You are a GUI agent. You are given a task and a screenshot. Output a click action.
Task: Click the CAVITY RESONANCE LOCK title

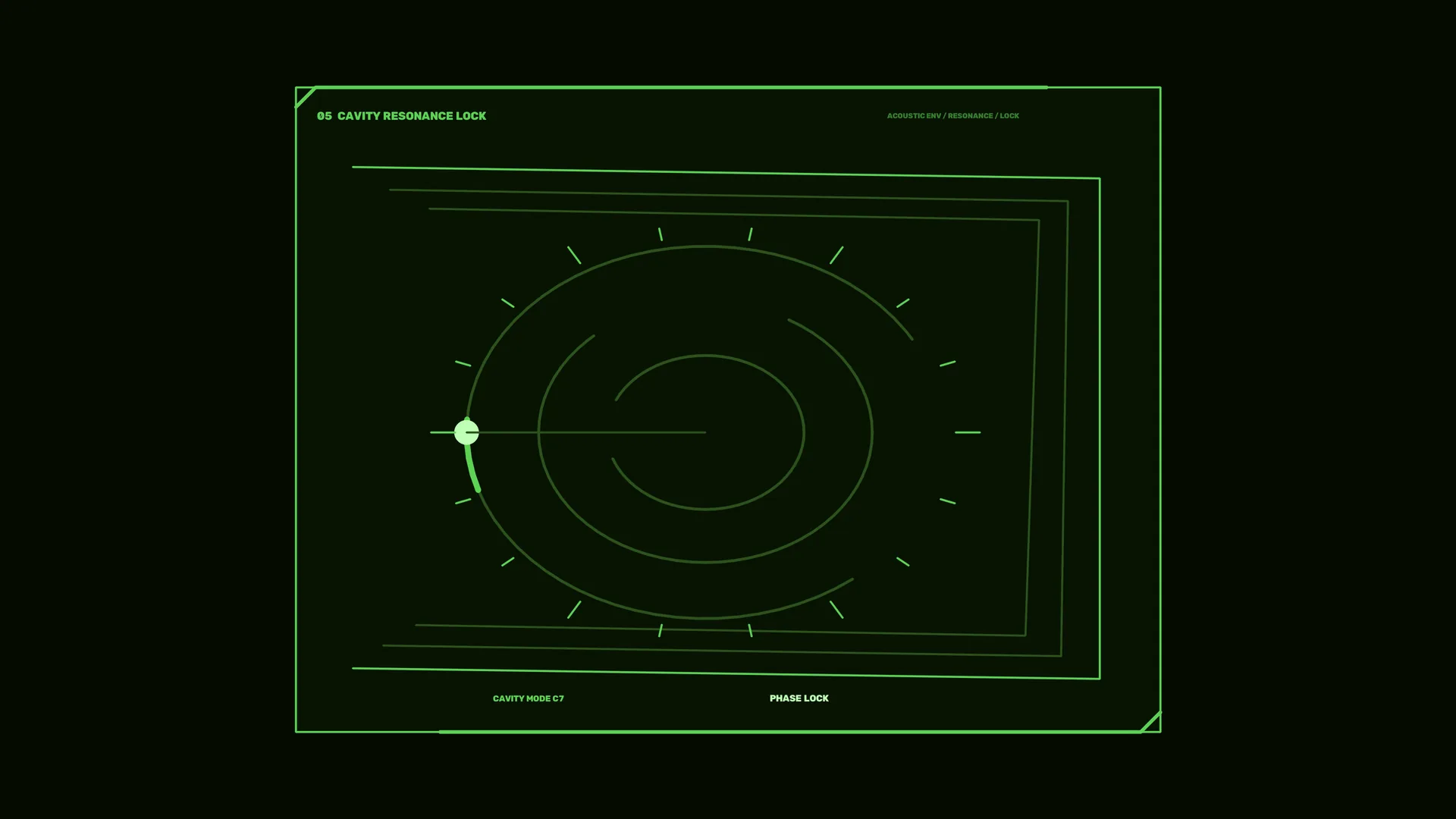(x=412, y=116)
